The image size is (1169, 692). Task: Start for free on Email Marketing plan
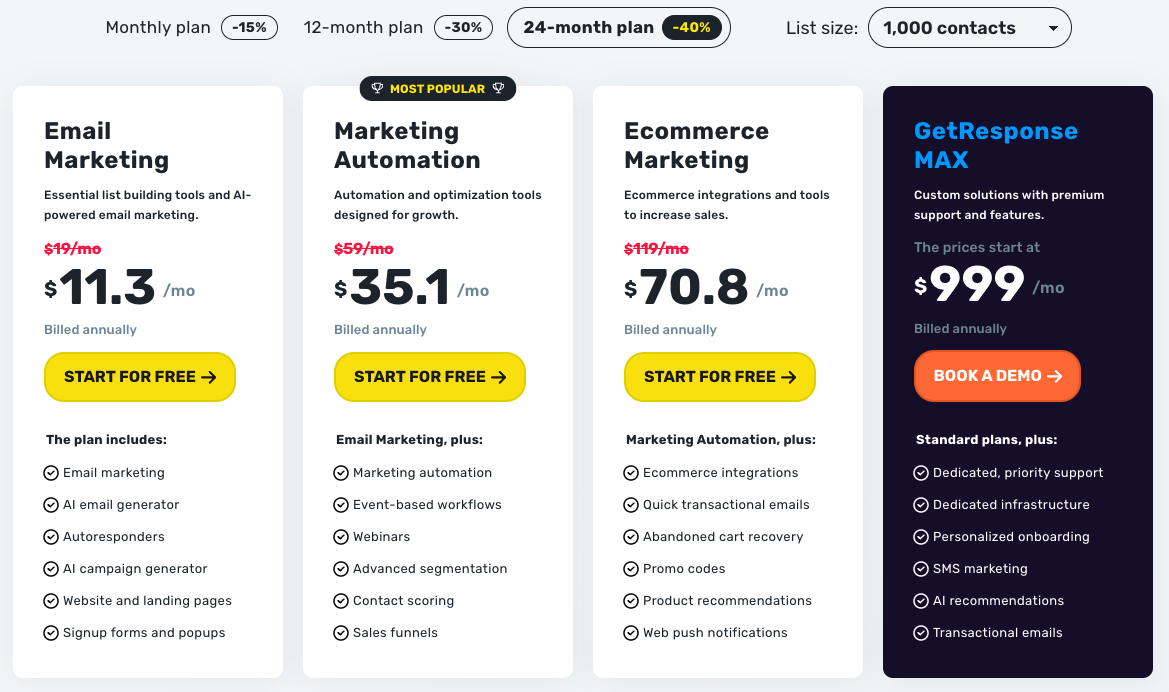(x=140, y=377)
